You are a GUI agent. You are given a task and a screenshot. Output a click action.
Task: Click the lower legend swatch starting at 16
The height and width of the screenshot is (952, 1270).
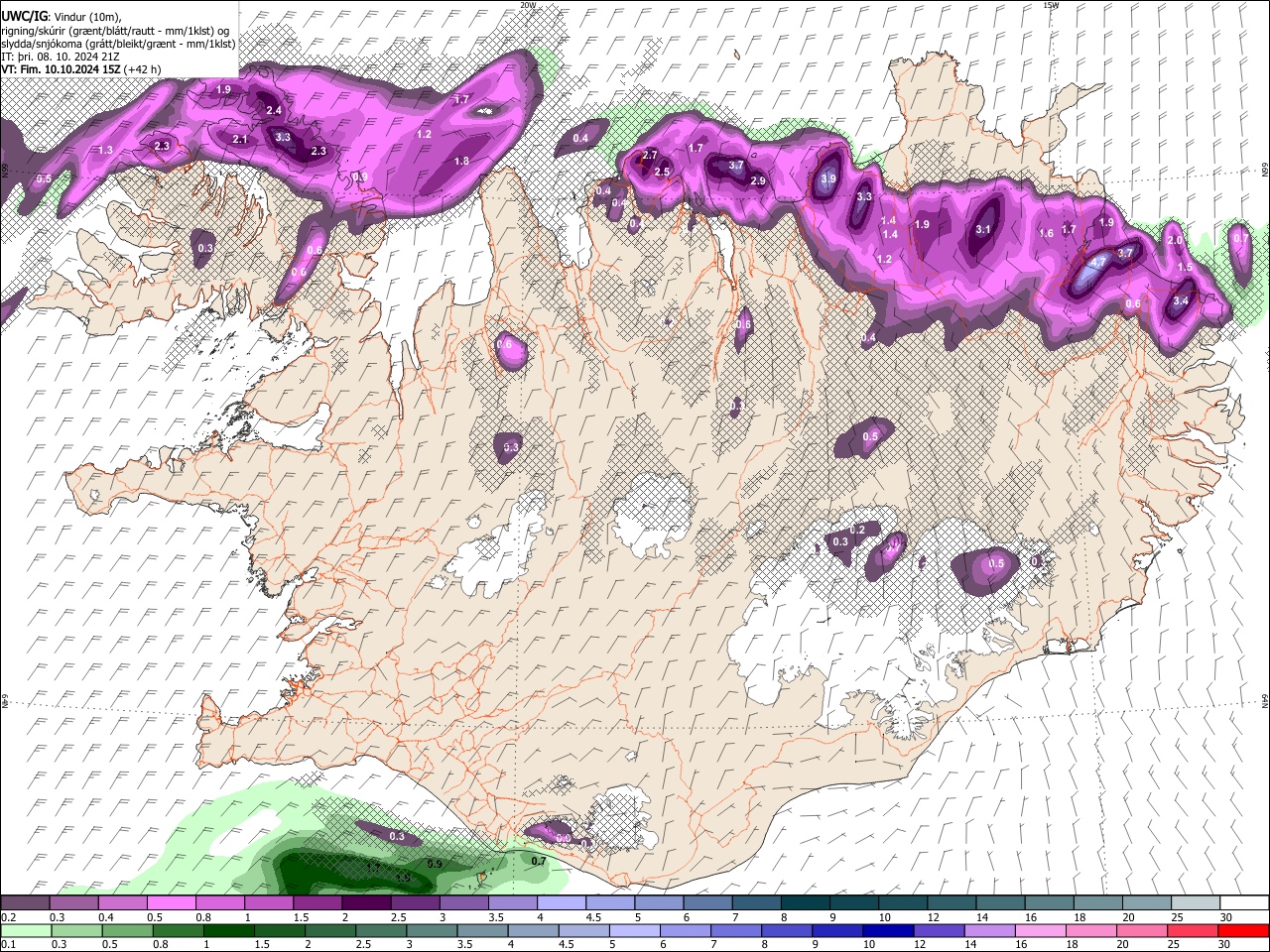1040,930
